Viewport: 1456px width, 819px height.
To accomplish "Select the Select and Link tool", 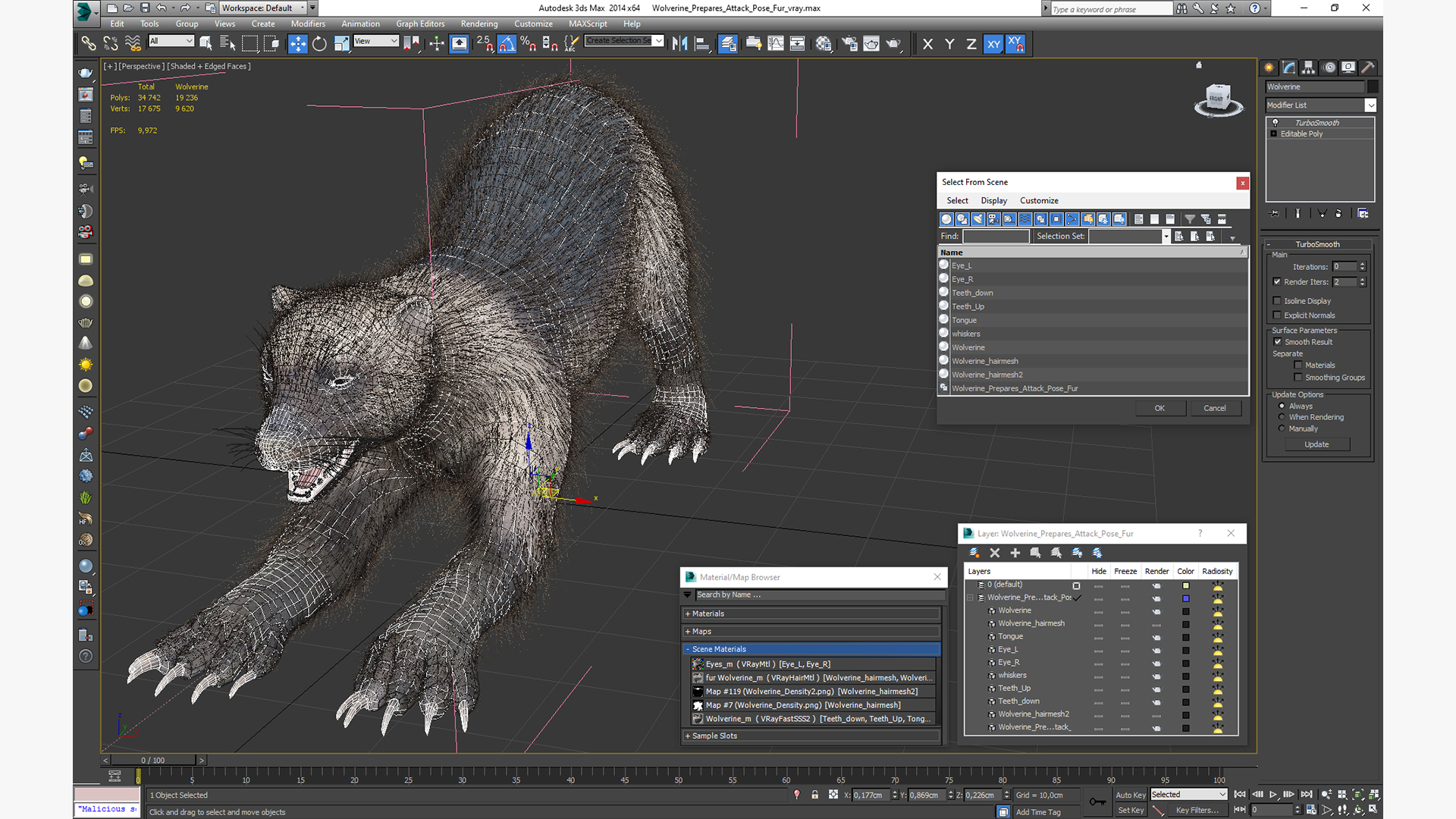I will (x=89, y=44).
